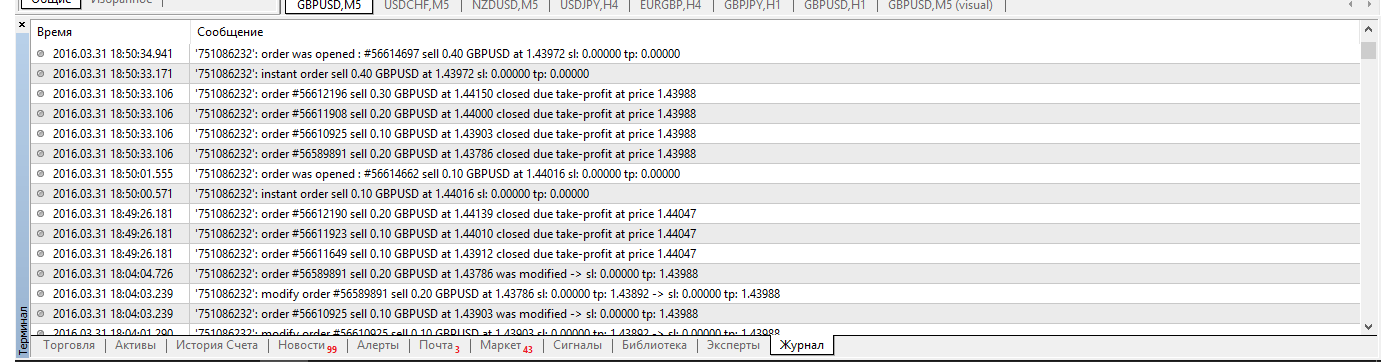Select the order #56589891 closed take-profit message
The width and height of the screenshot is (1381, 362).
(x=446, y=154)
